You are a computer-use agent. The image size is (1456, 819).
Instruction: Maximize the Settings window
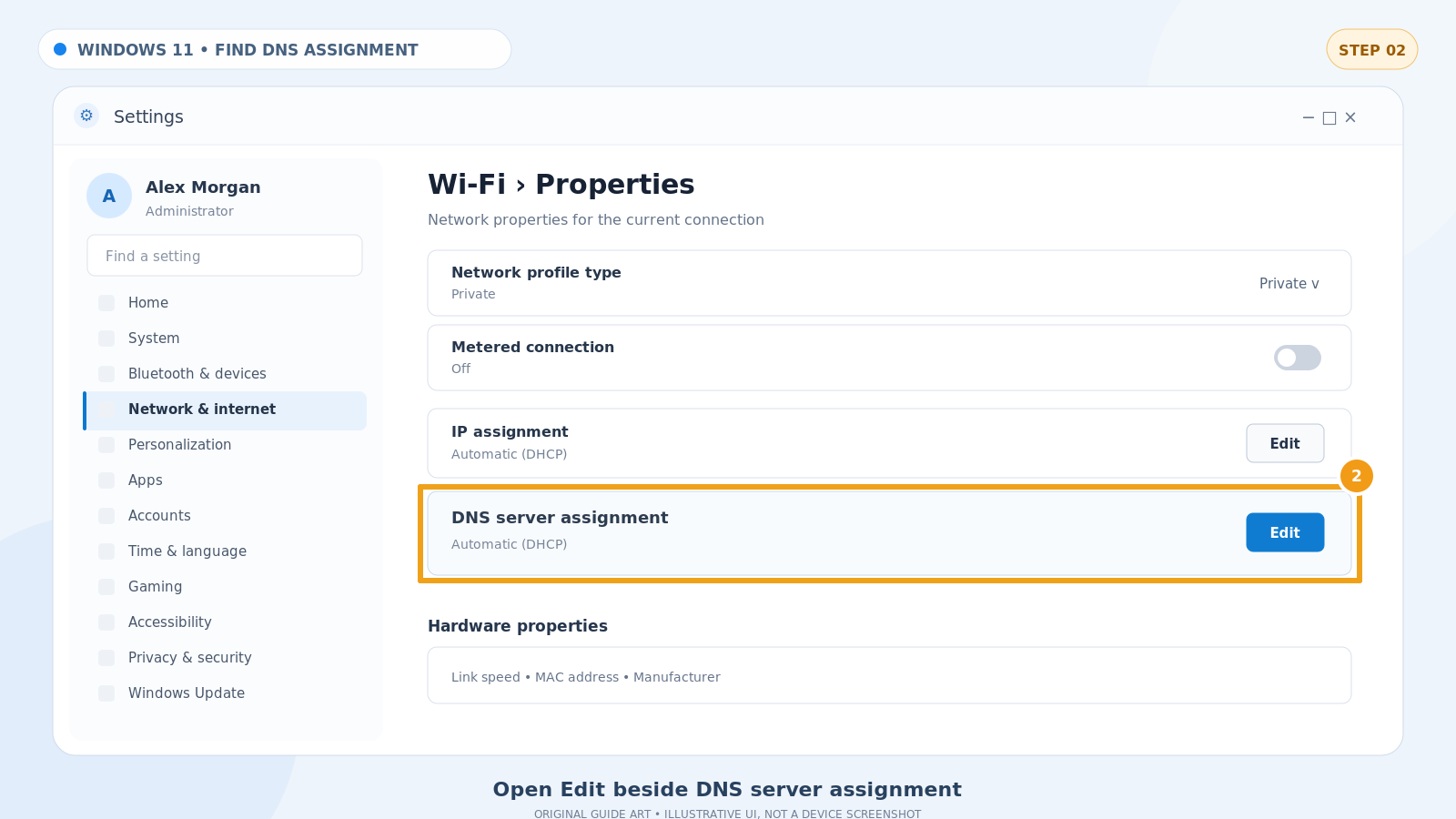coord(1330,117)
